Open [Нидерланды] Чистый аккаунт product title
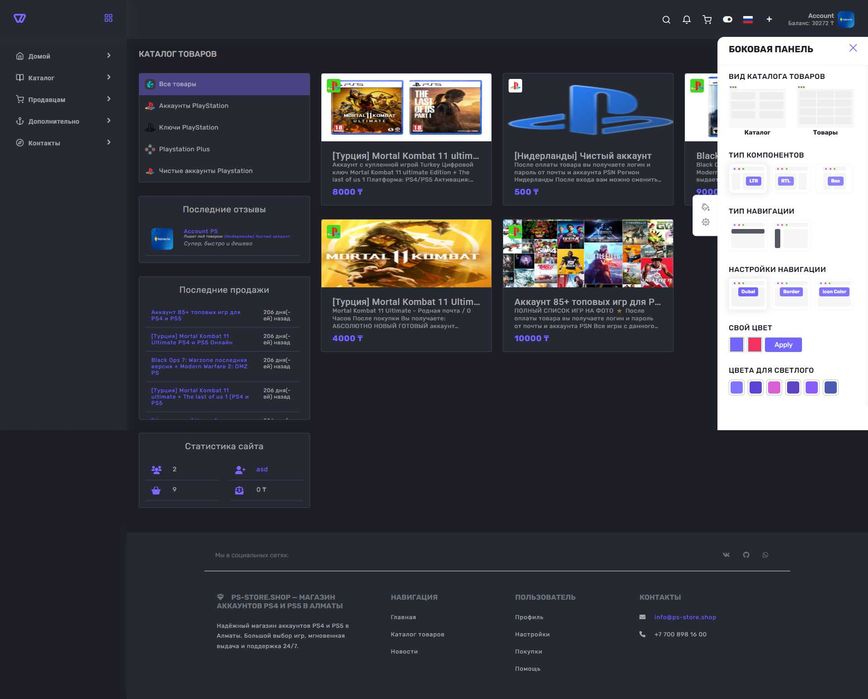868x699 pixels. 582,156
